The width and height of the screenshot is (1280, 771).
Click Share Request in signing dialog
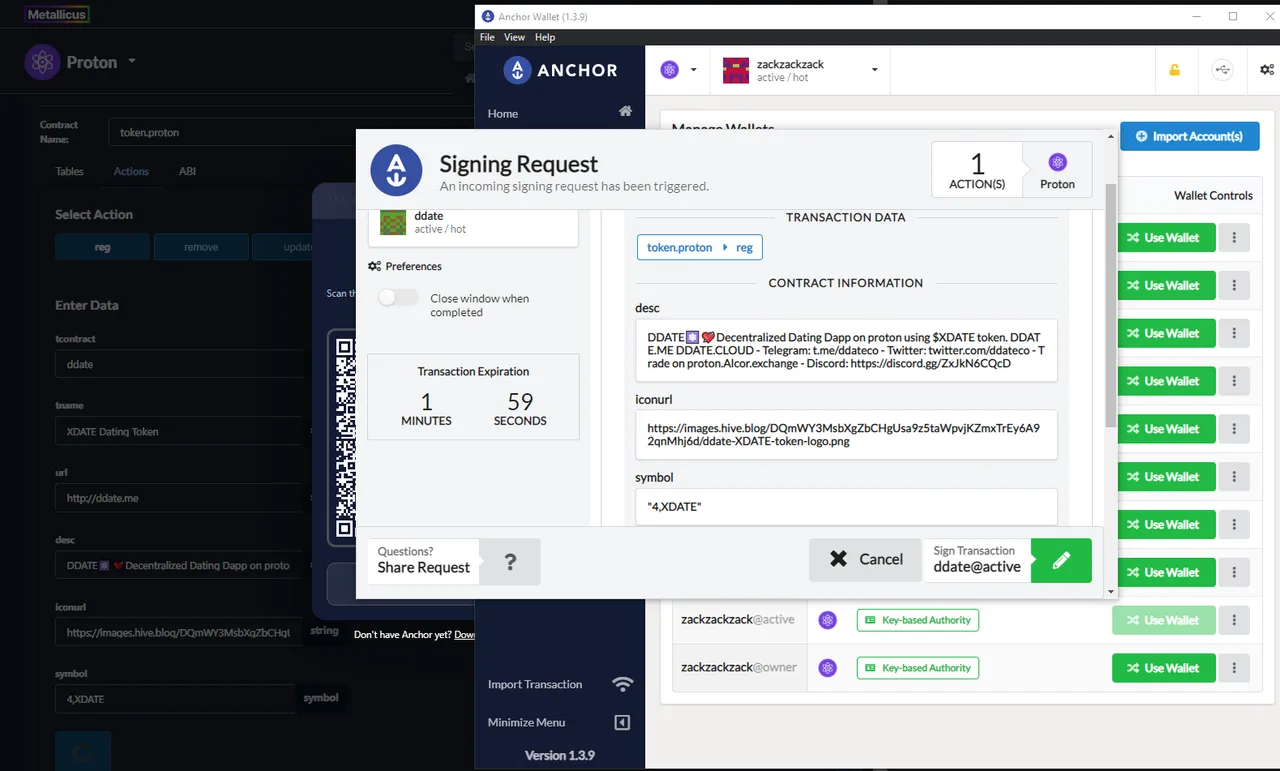tap(423, 567)
